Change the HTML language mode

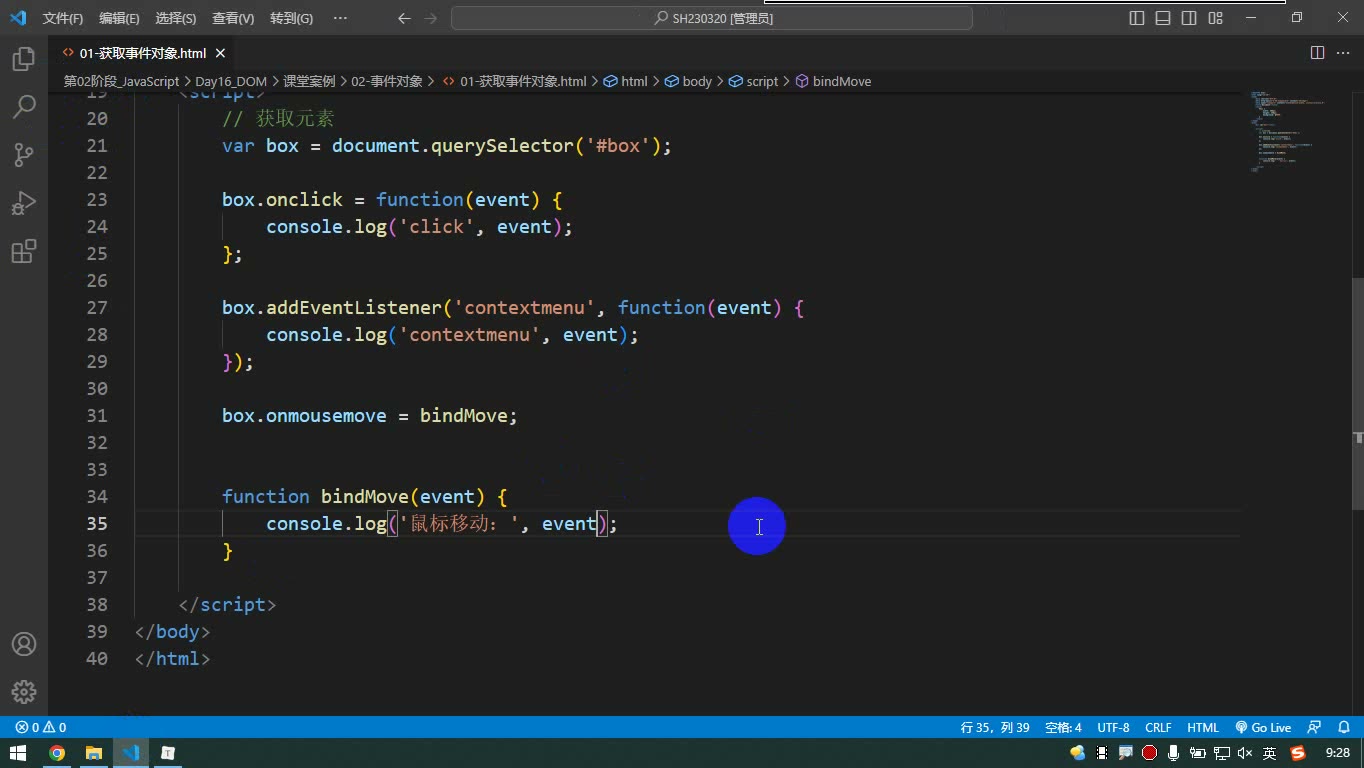(x=1203, y=728)
